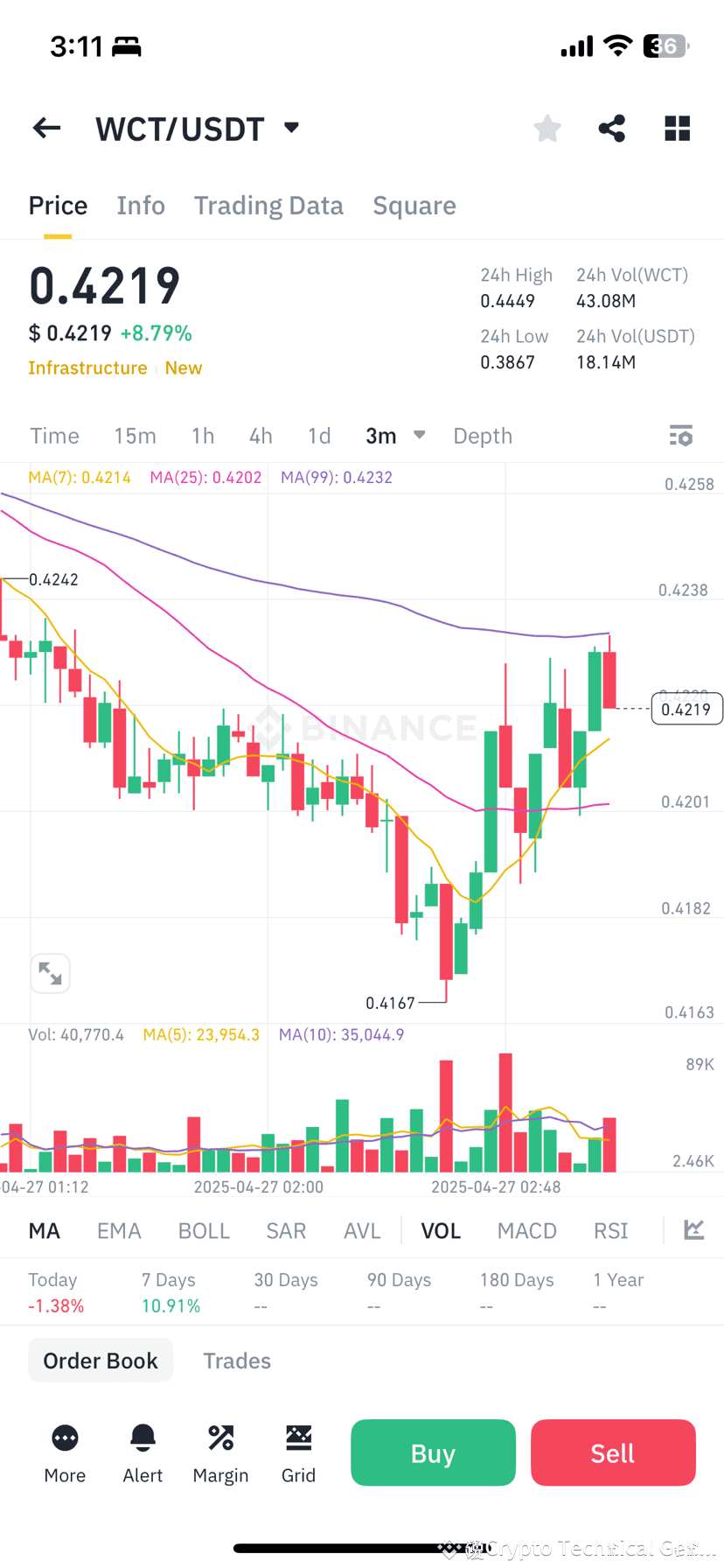The image size is (724, 1568).
Task: Tap the star to favorite WCT/USDT
Action: point(546,128)
